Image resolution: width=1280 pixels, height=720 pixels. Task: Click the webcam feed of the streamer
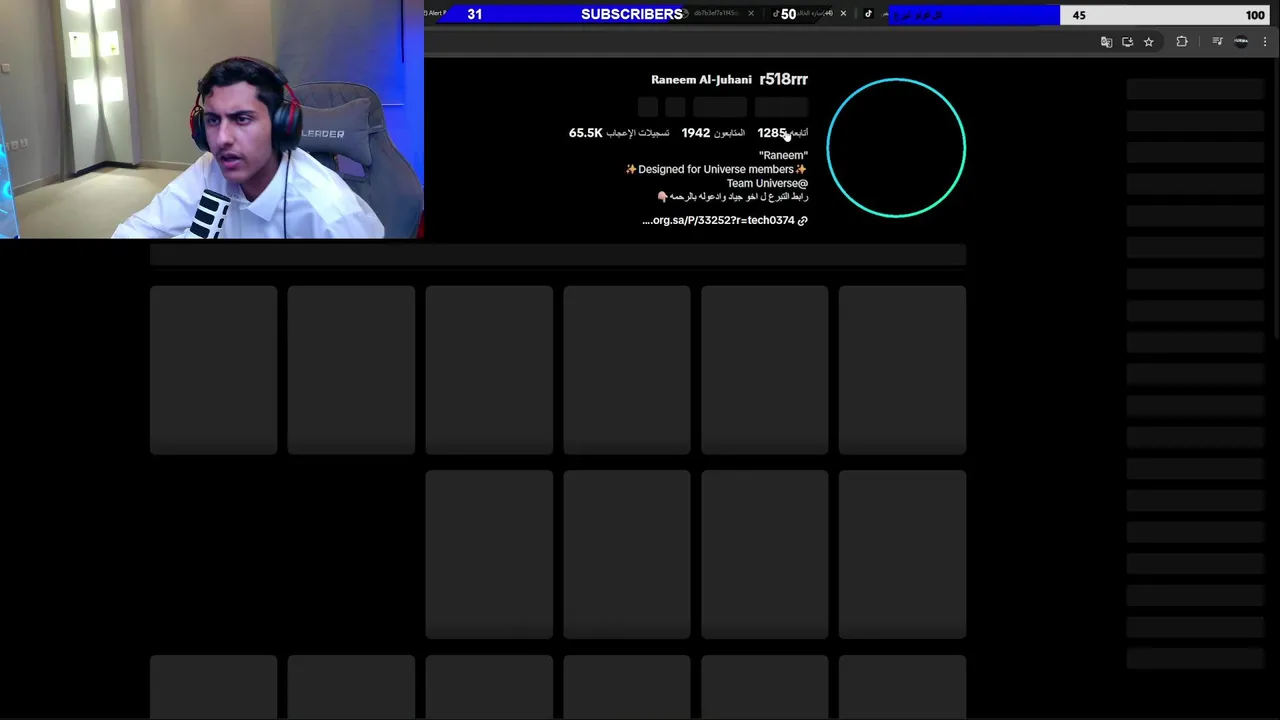pyautogui.click(x=212, y=119)
